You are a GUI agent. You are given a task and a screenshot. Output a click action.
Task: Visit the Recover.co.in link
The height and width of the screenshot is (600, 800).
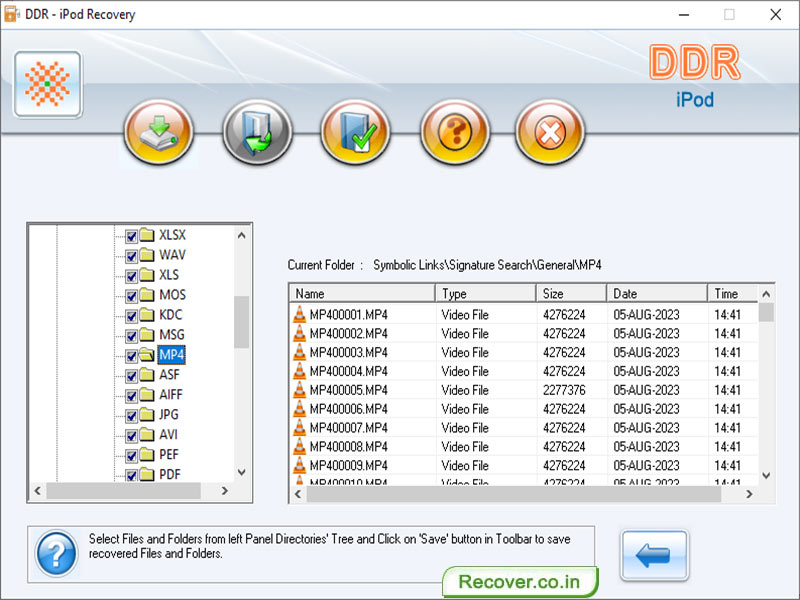coord(520,581)
